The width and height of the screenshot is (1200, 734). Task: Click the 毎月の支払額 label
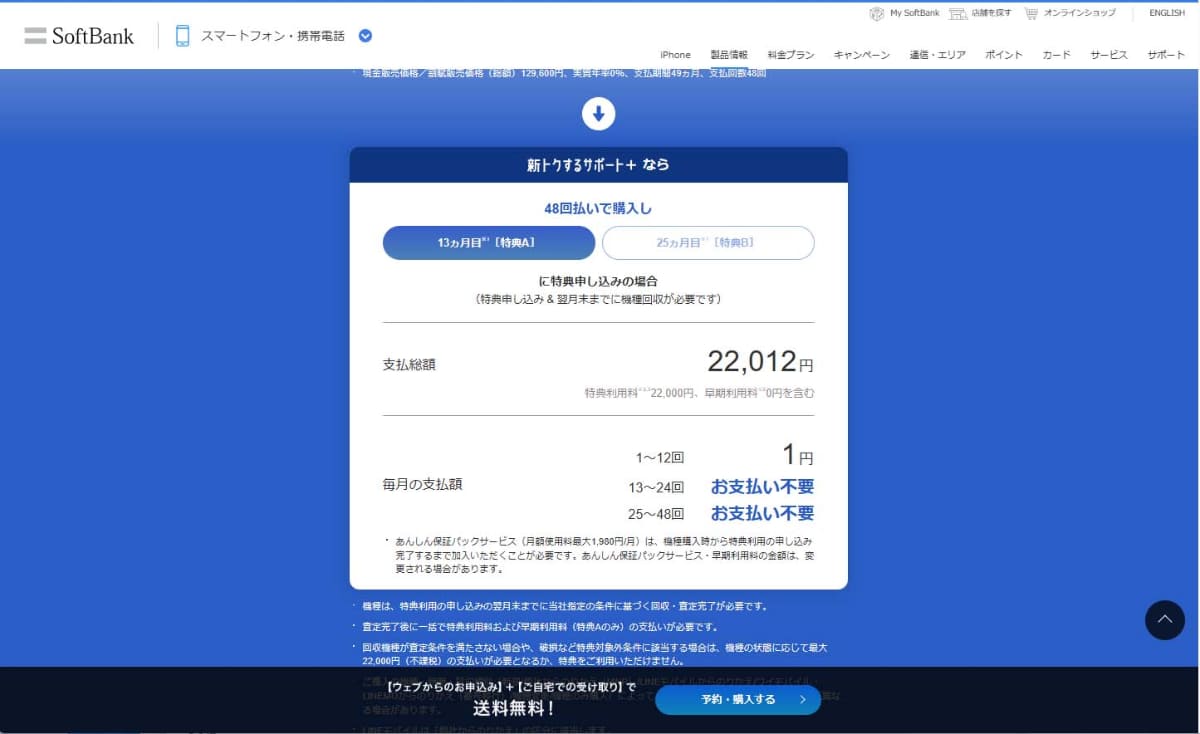[423, 484]
